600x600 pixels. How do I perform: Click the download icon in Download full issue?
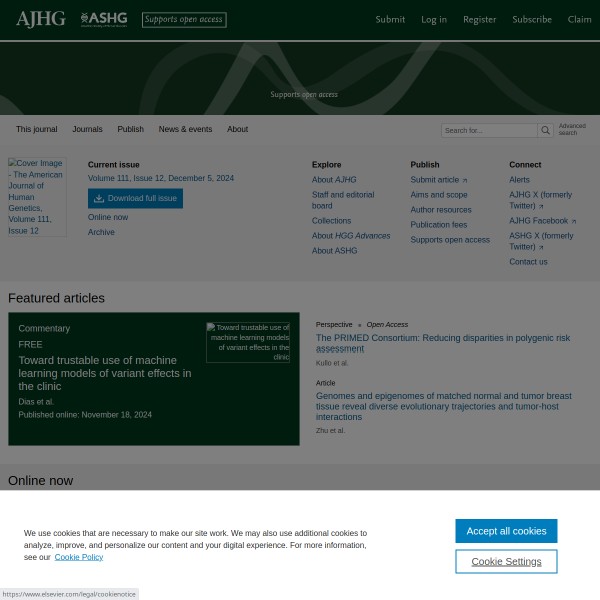[99, 198]
